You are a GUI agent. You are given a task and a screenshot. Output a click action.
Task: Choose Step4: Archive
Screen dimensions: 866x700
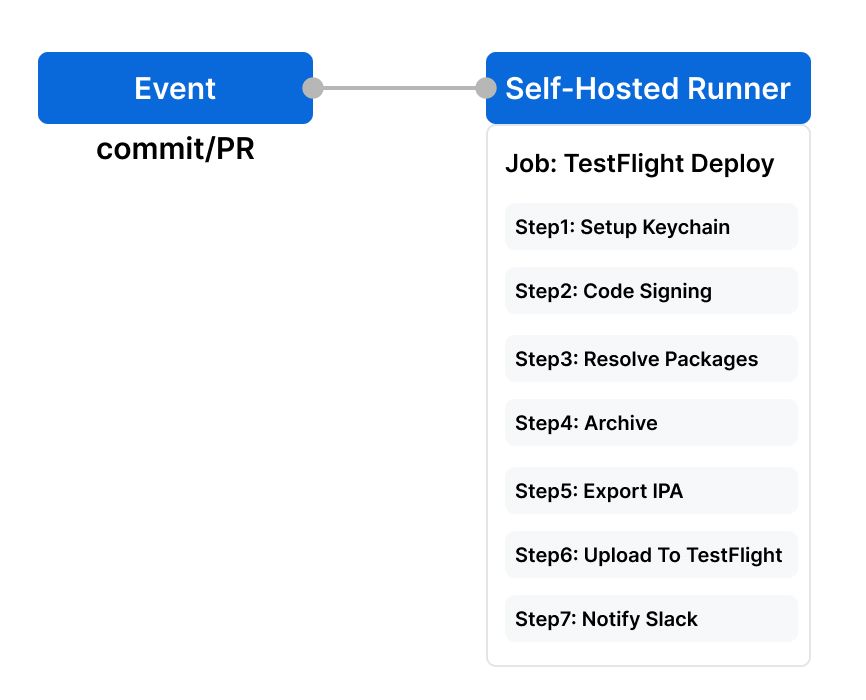pyautogui.click(x=651, y=423)
